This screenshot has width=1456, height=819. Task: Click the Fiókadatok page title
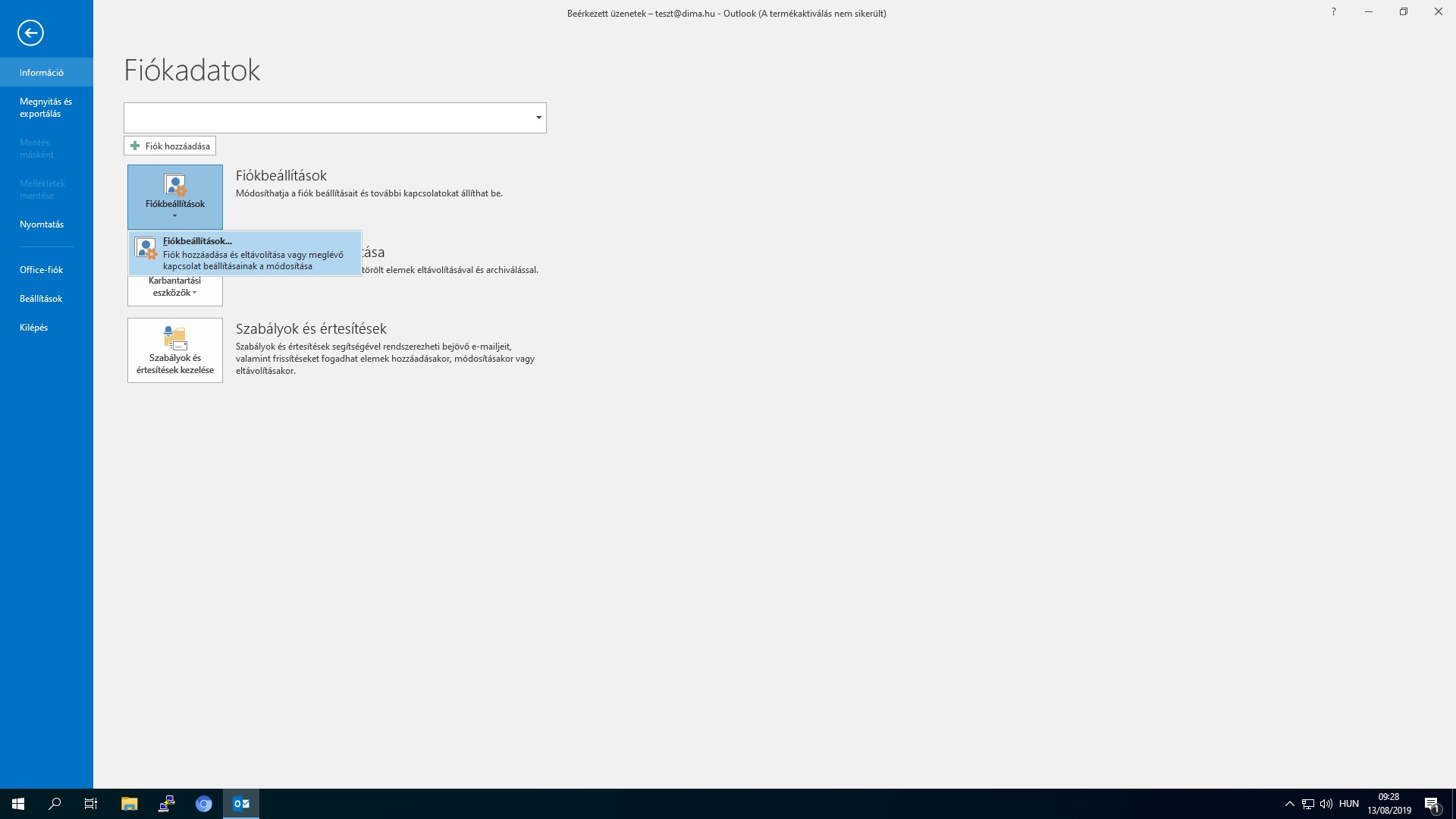point(192,70)
